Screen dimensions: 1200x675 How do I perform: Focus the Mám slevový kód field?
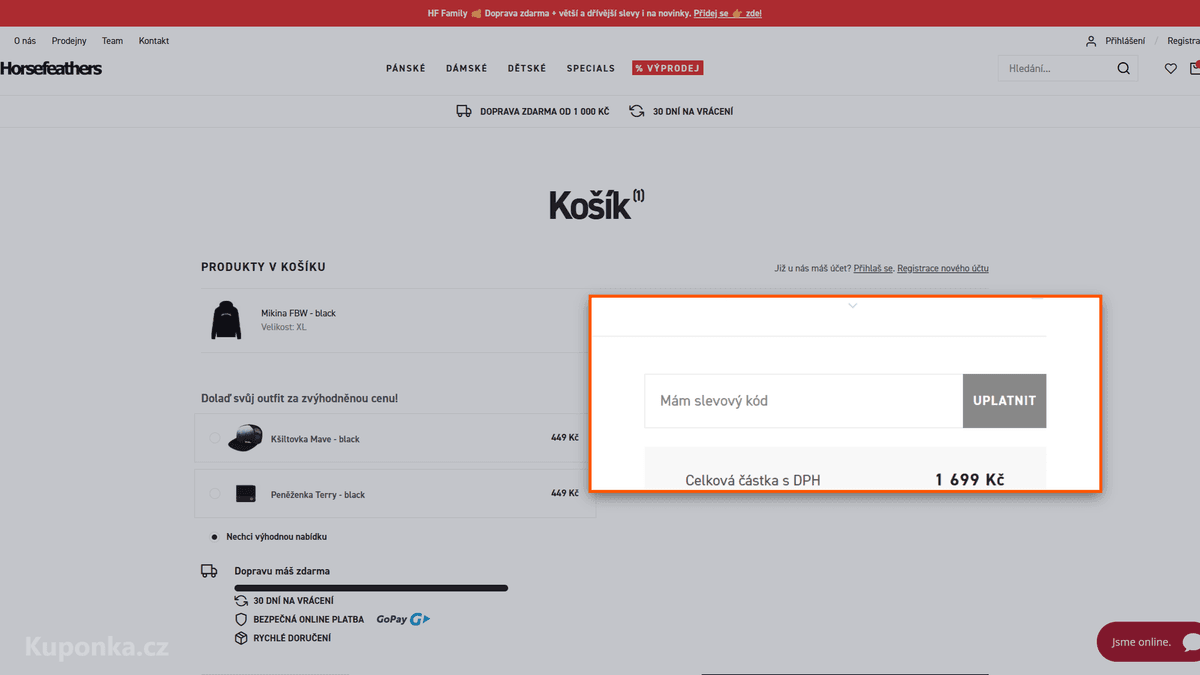tap(803, 401)
